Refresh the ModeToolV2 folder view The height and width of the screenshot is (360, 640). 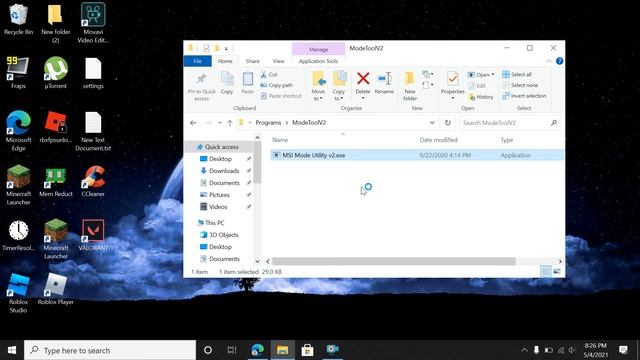[448, 122]
